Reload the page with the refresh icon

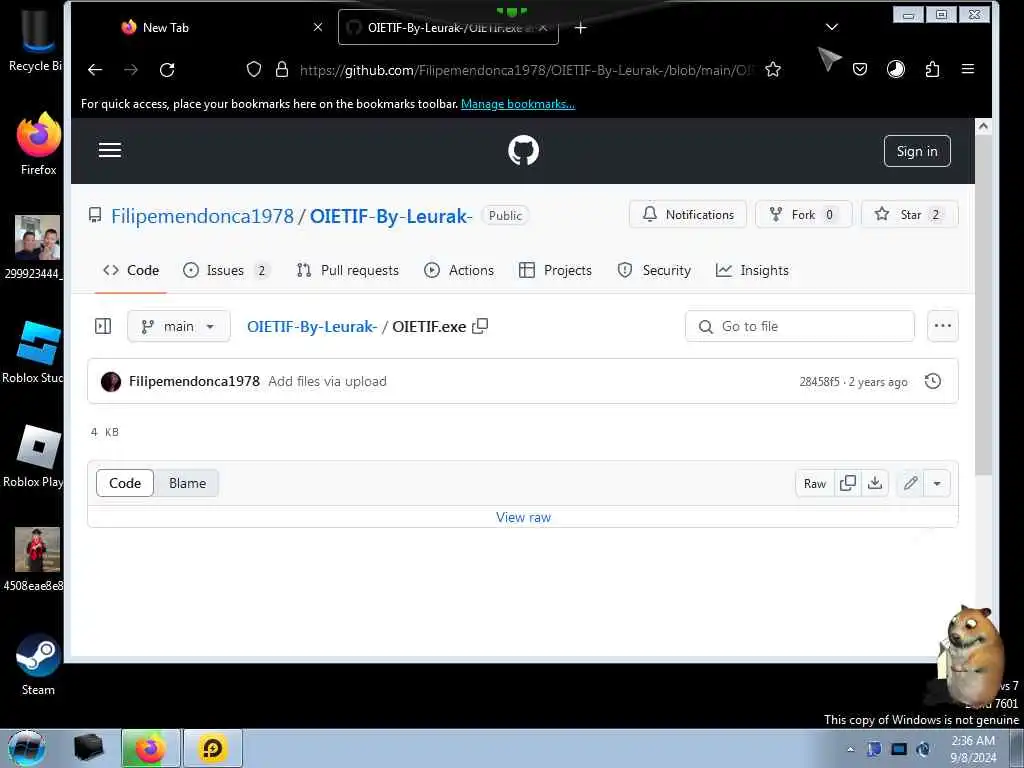point(167,70)
